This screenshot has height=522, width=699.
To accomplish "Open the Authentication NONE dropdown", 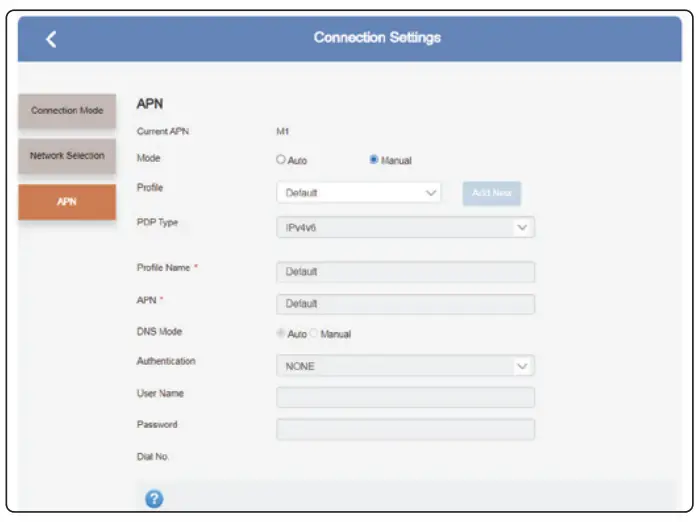I will point(405,366).
